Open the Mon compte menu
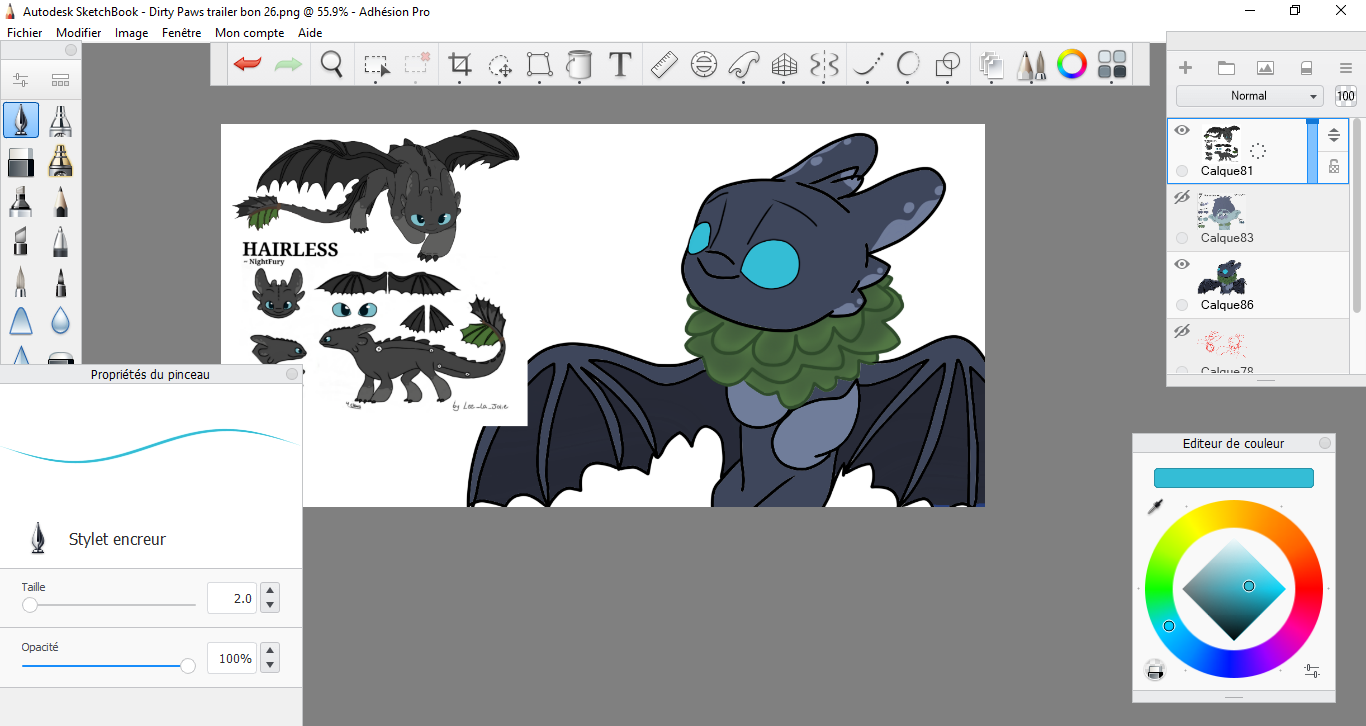The height and width of the screenshot is (726, 1366). coord(250,33)
